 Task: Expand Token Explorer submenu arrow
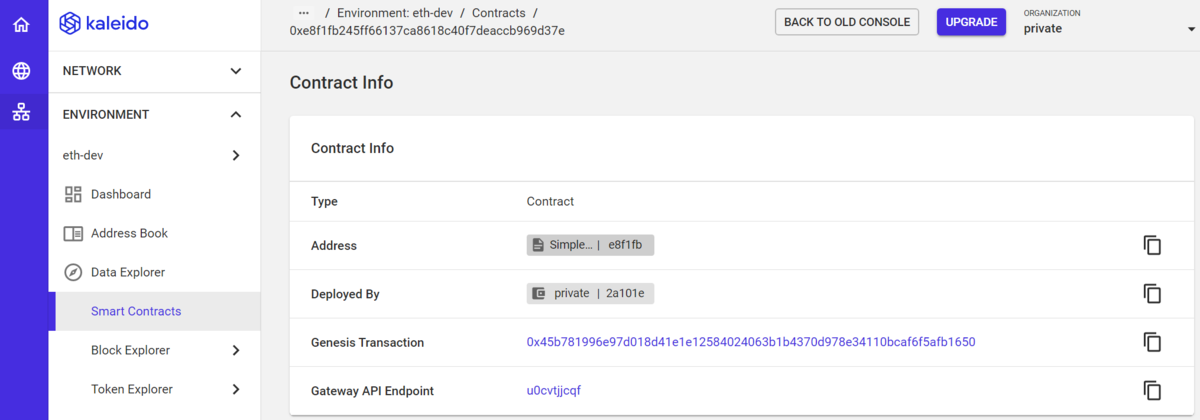pos(236,389)
